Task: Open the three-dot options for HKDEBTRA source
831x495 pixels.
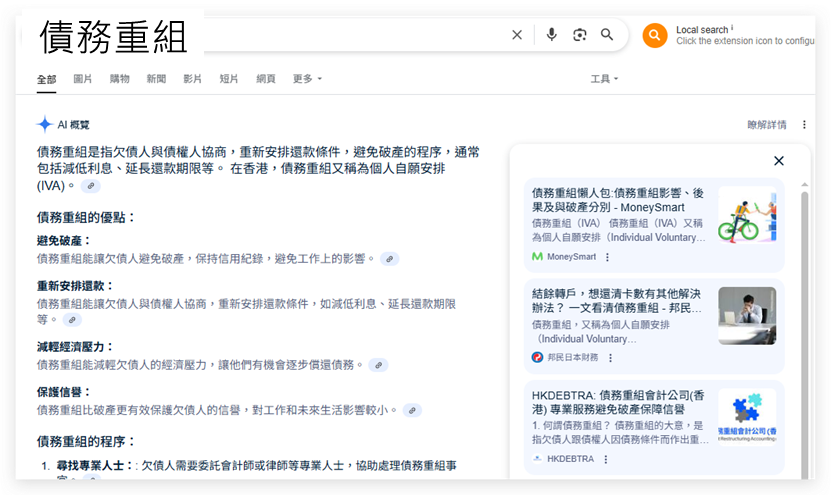Action: click(x=605, y=459)
